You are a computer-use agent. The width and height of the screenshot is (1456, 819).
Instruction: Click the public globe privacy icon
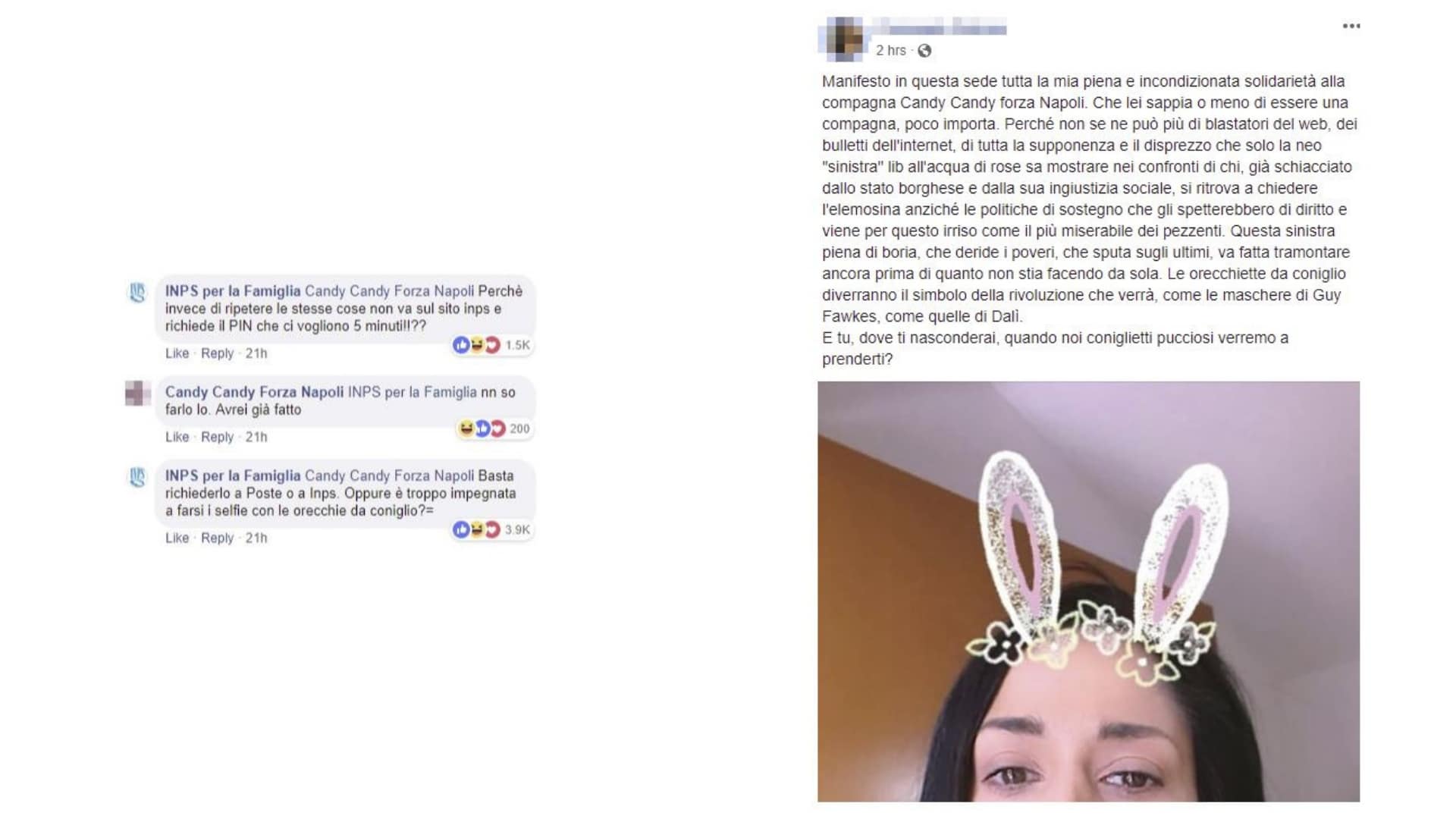point(924,51)
